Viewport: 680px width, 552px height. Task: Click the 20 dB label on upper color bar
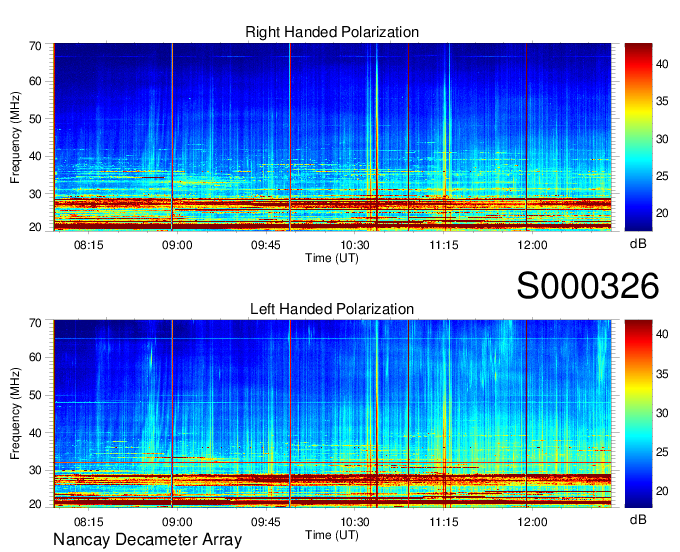click(662, 213)
